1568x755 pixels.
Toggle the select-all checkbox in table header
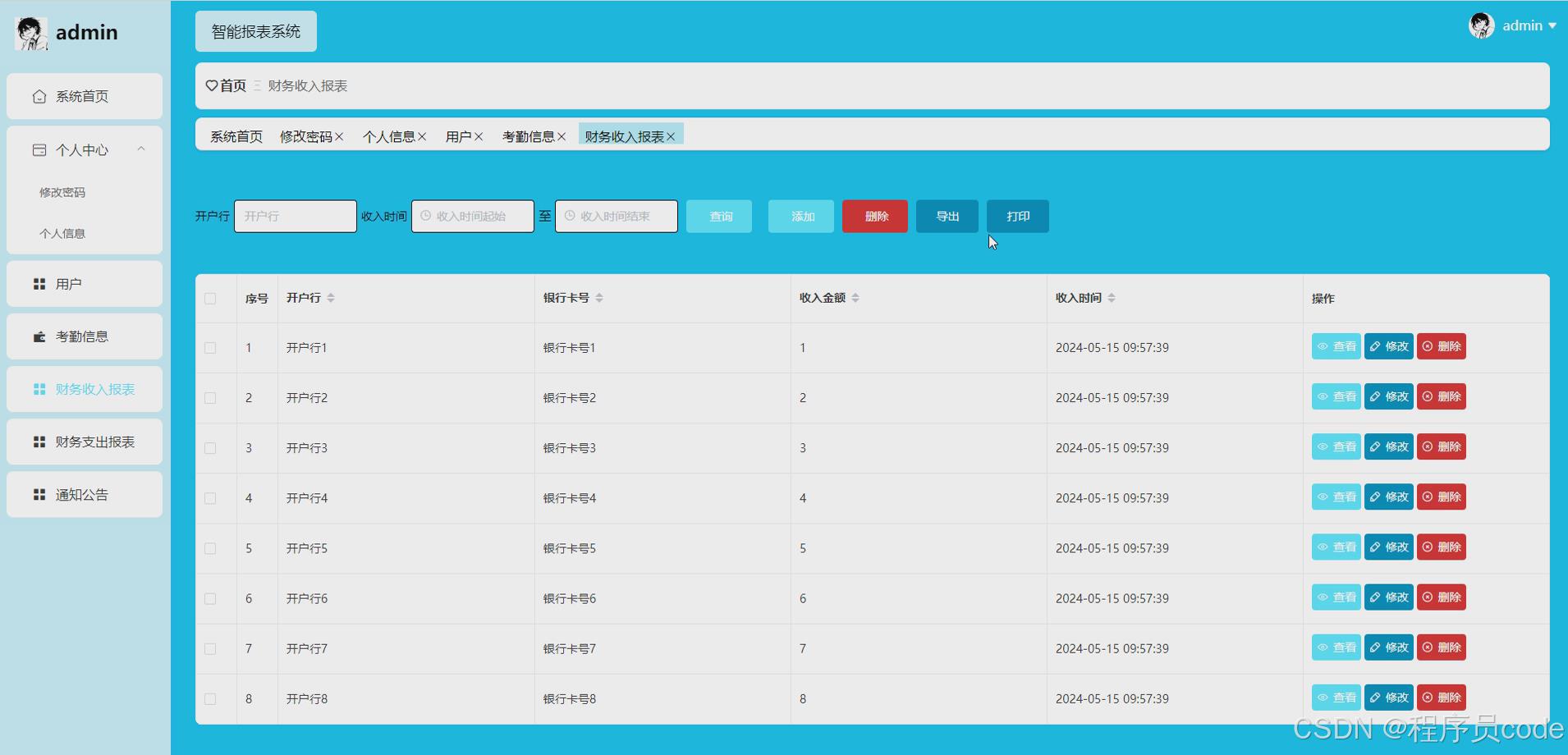point(211,299)
